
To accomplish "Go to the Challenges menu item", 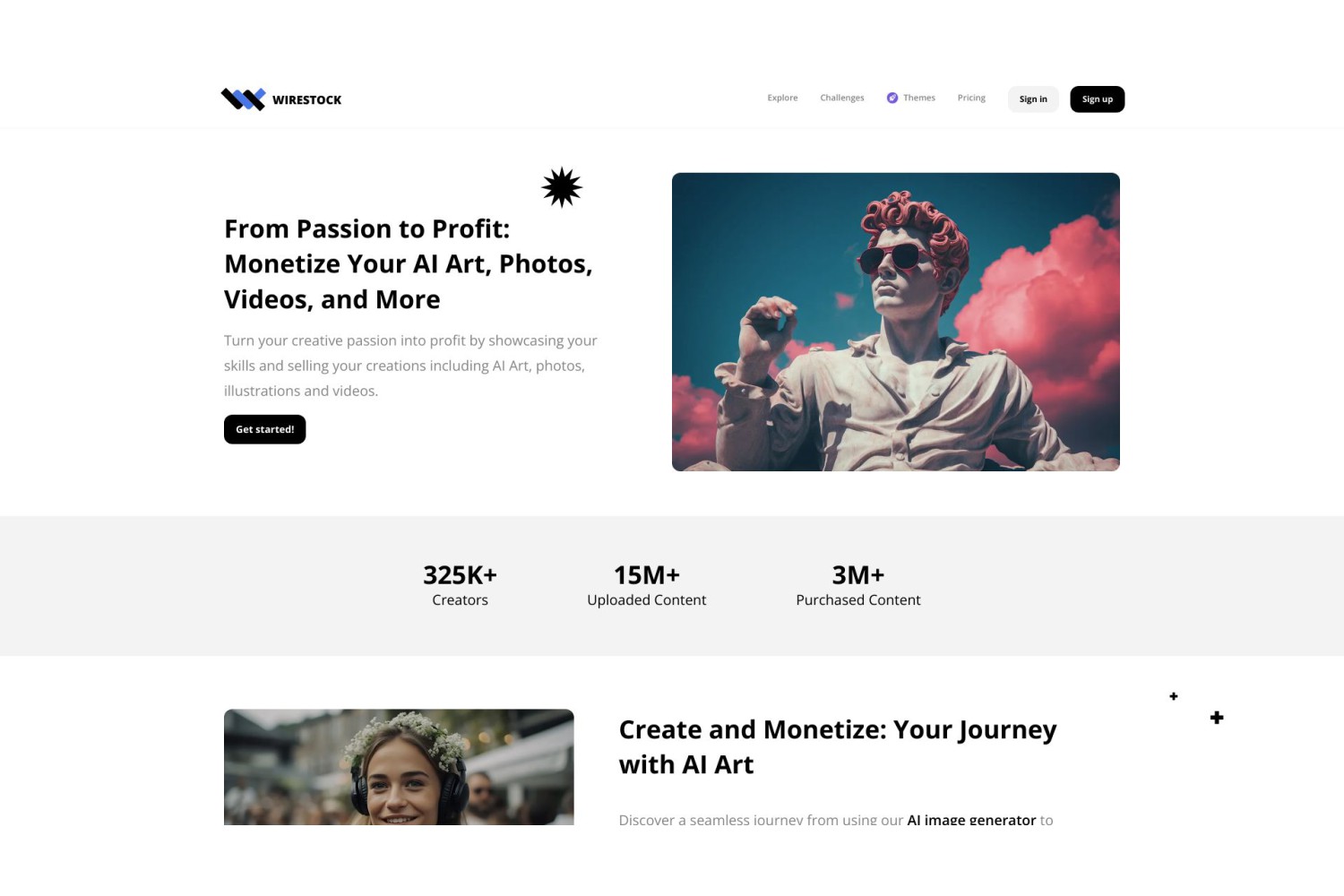I will (842, 98).
